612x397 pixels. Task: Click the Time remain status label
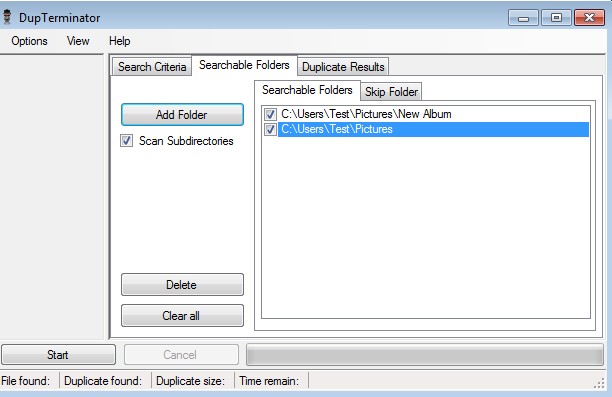tap(269, 381)
